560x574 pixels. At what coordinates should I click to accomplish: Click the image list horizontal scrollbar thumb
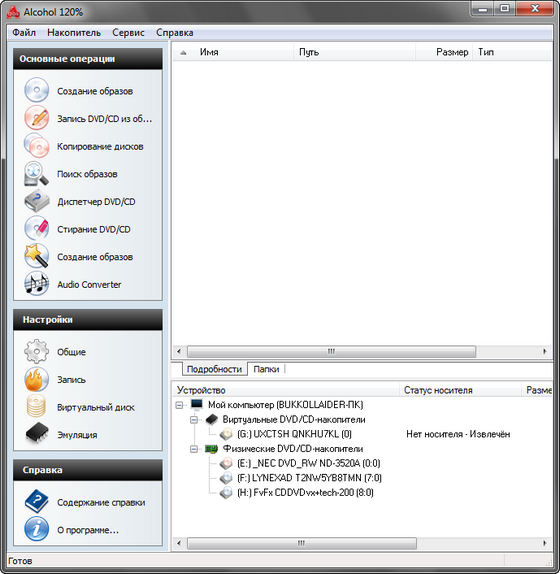[331, 351]
